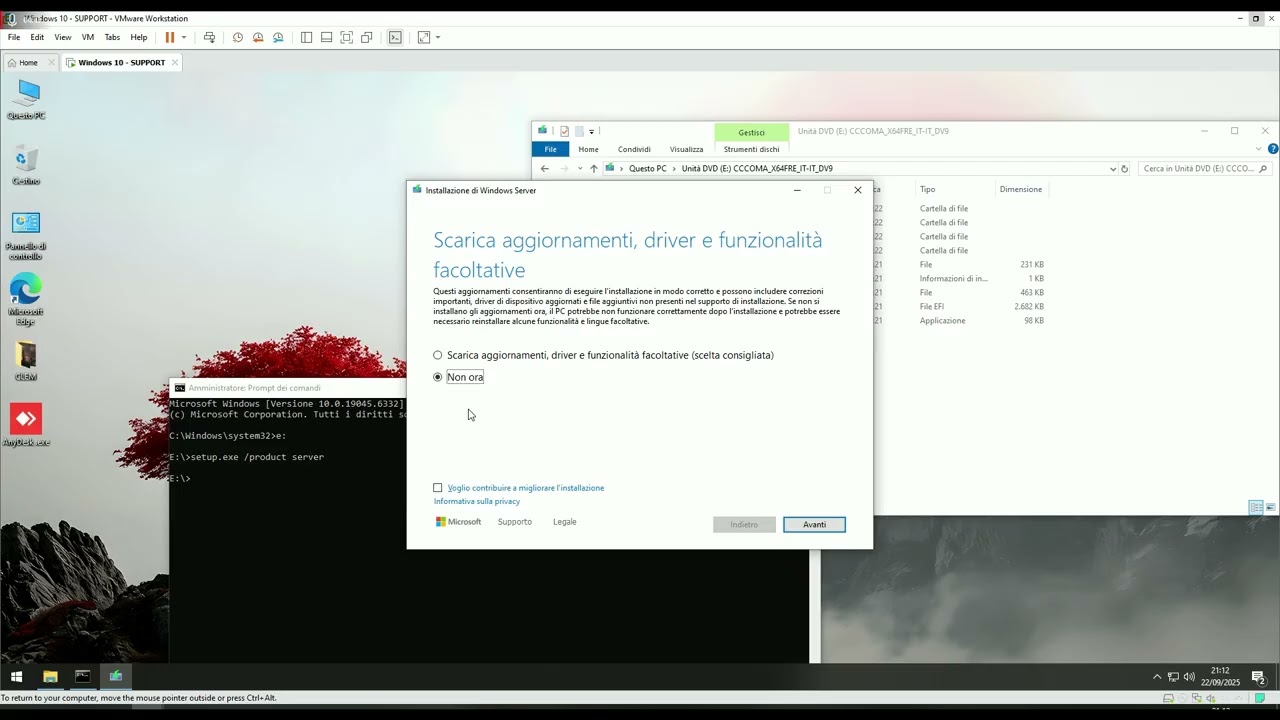The image size is (1280, 720).
Task: Launch Microsoft Edge from the desktop
Action: tap(26, 300)
